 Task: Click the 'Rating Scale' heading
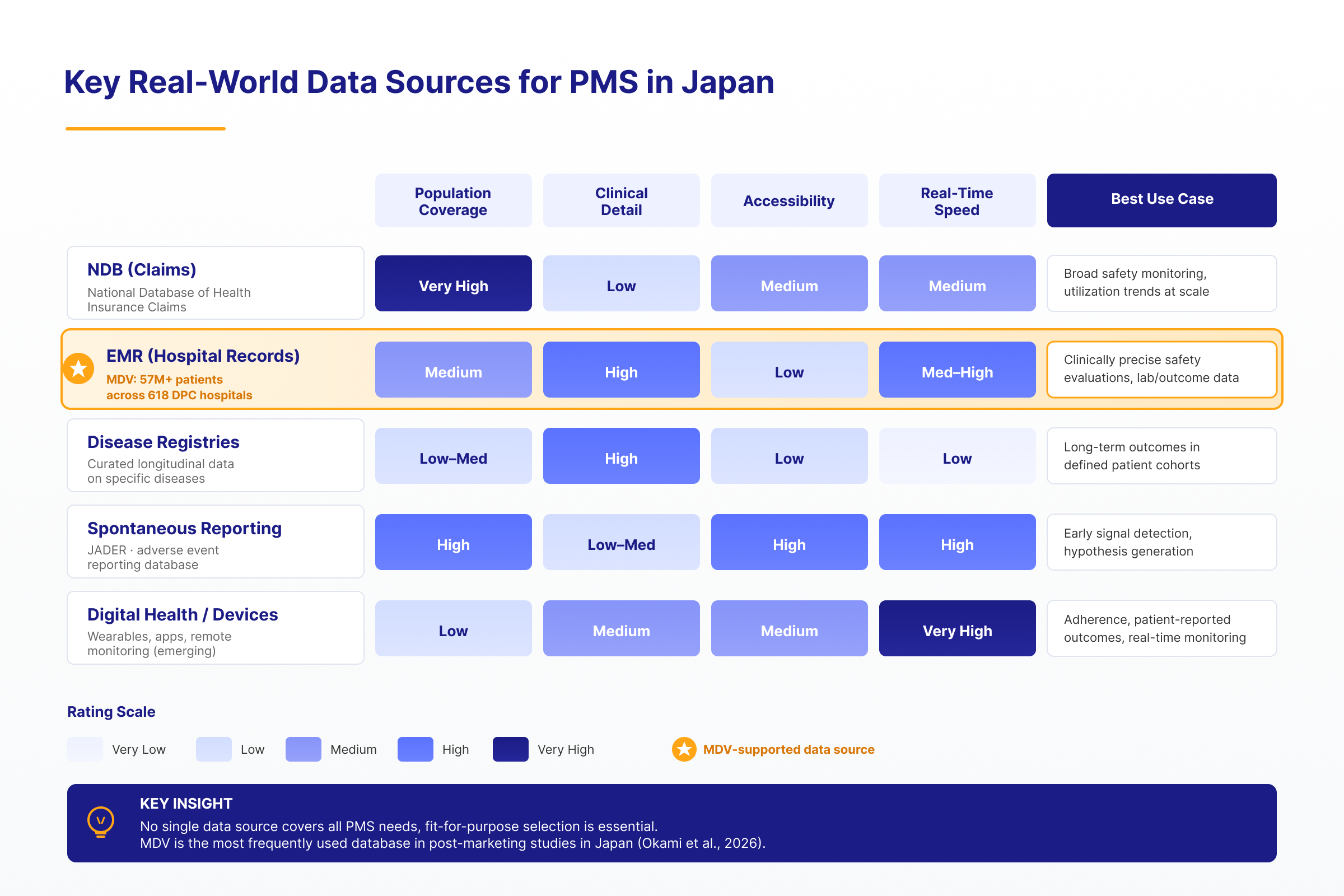click(111, 712)
